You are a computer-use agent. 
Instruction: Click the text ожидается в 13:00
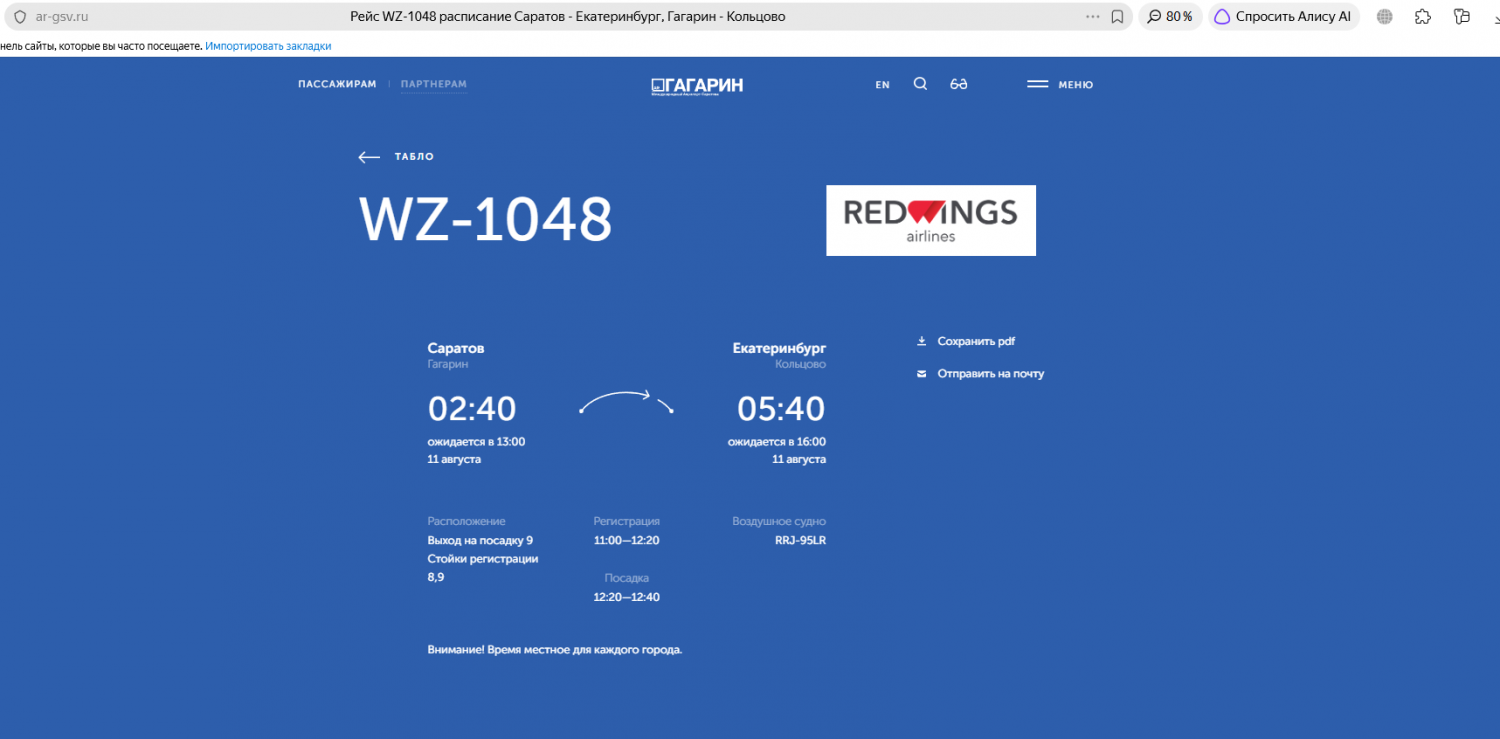coord(476,441)
